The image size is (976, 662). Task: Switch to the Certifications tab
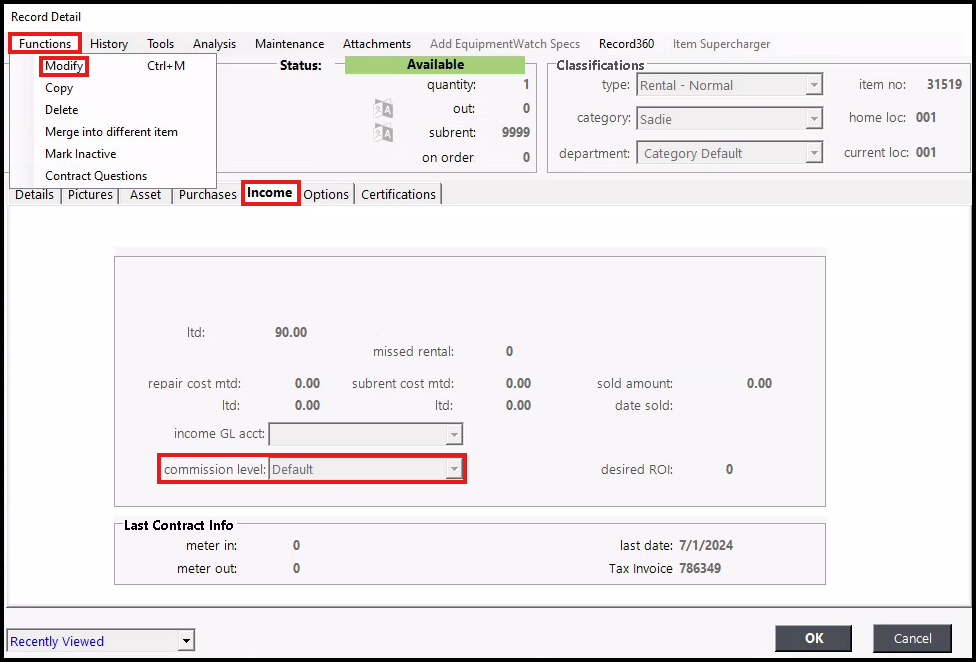point(398,194)
